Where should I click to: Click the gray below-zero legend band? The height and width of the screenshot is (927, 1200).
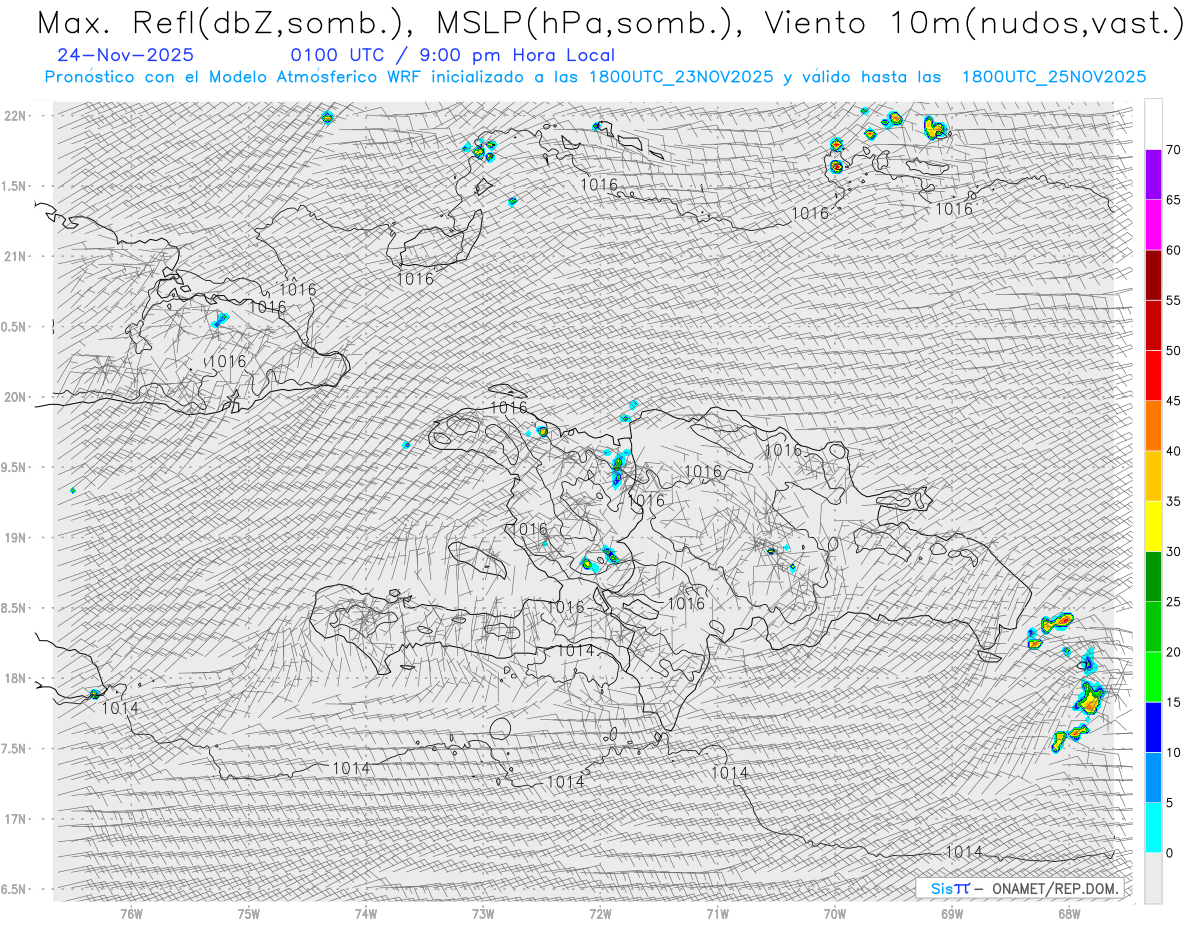[1153, 878]
